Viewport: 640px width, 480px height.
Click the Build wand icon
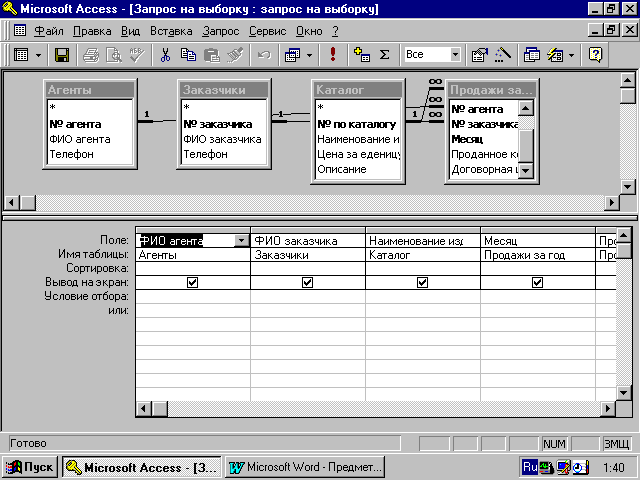pyautogui.click(x=503, y=55)
